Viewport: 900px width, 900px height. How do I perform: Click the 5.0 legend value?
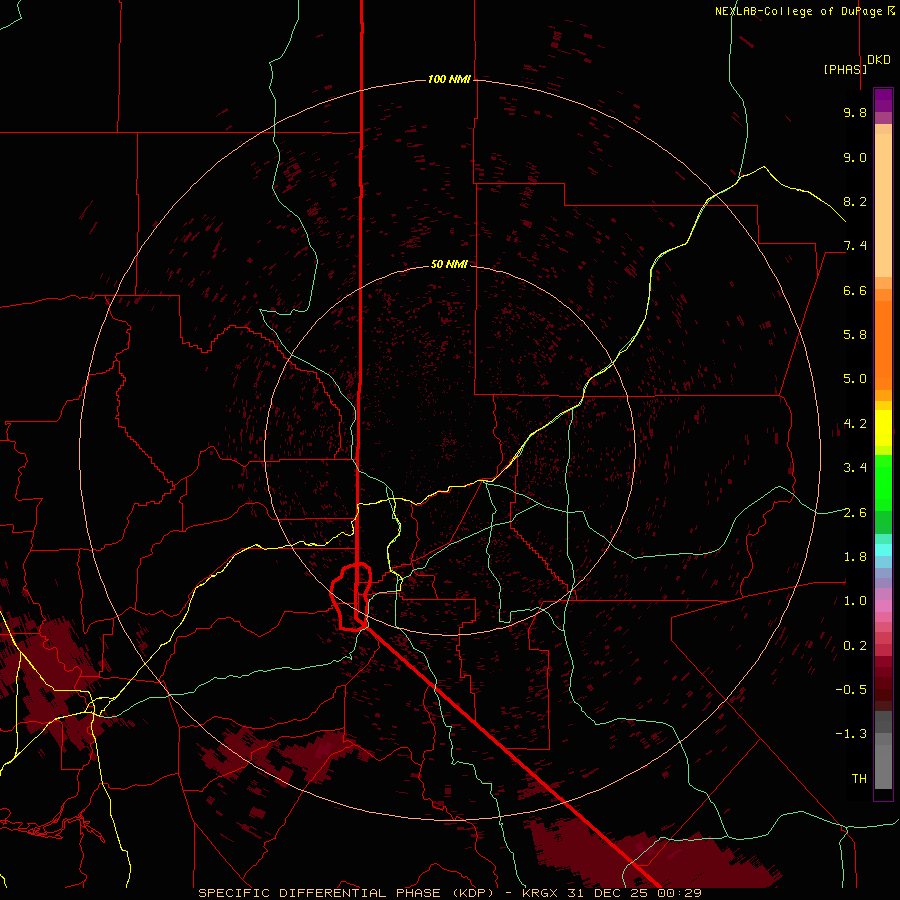[855, 379]
